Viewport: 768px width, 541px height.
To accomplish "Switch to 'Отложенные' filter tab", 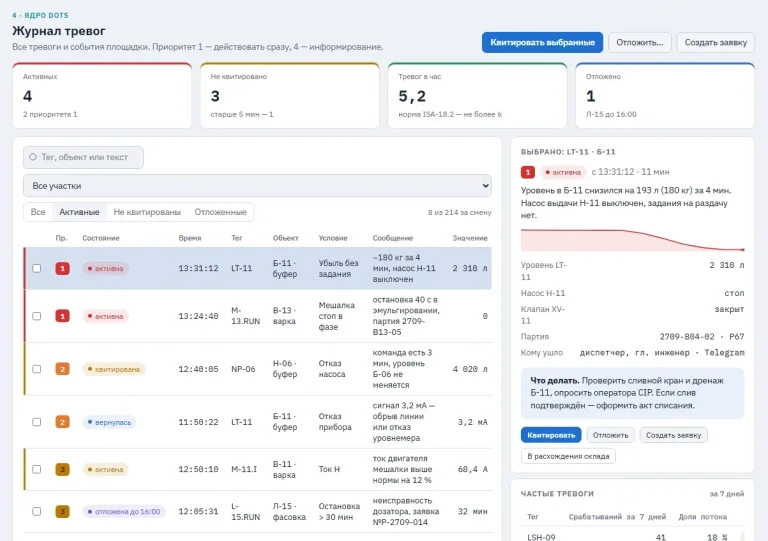I will pyautogui.click(x=220, y=212).
